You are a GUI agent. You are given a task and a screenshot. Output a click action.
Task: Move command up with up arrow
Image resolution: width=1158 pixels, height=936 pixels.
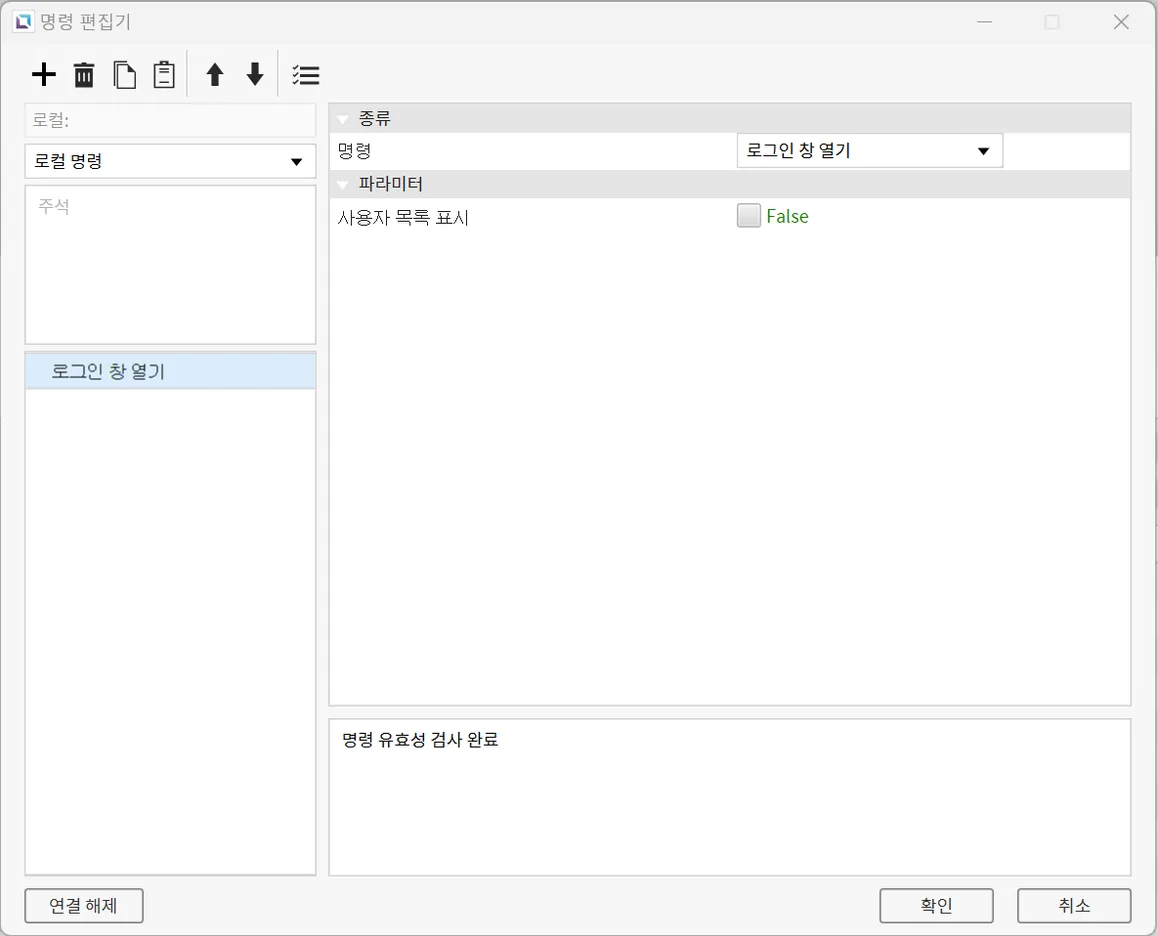(214, 75)
